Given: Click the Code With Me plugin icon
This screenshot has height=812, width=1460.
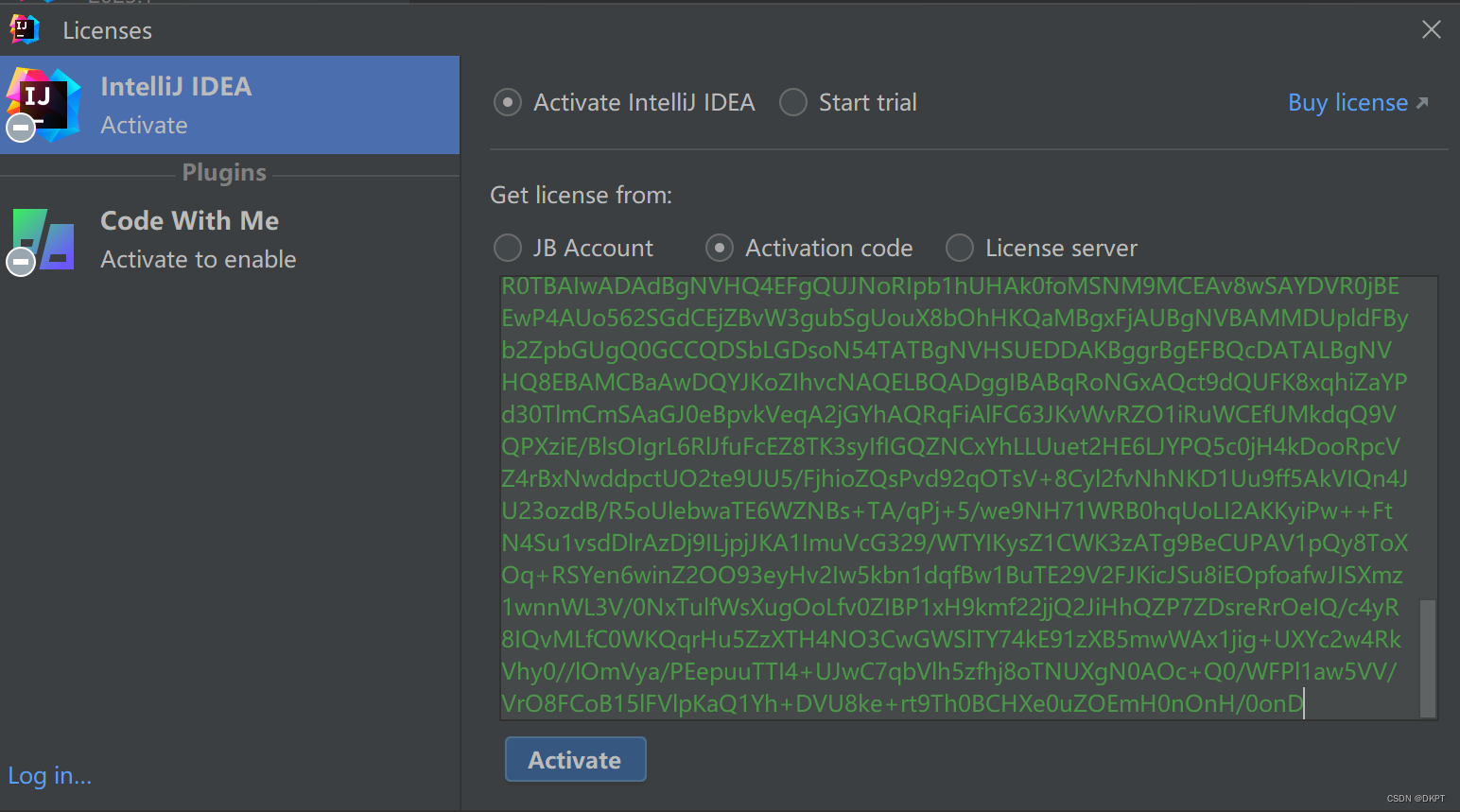Looking at the screenshot, I should click(43, 240).
